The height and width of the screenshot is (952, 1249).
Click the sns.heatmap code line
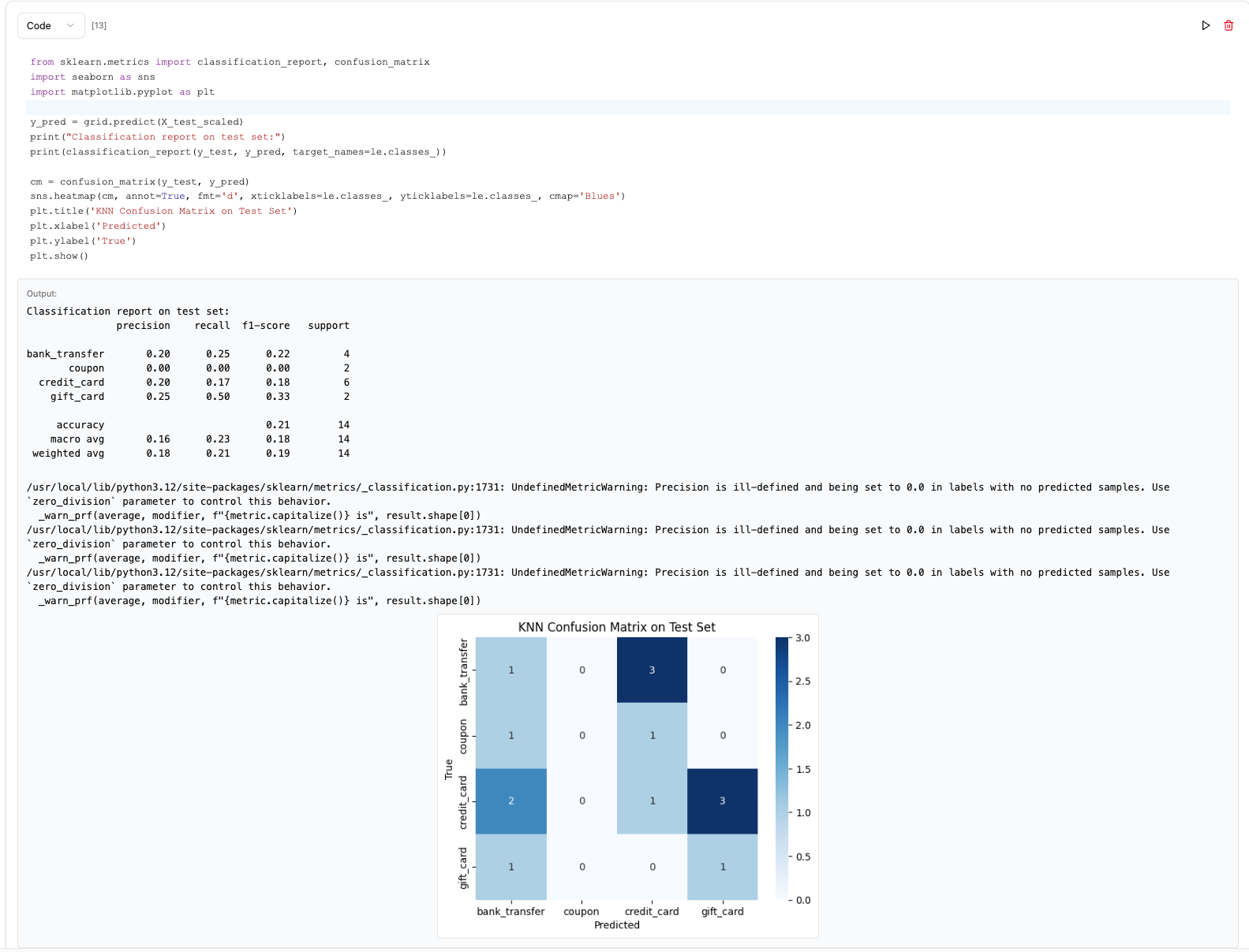pos(327,196)
